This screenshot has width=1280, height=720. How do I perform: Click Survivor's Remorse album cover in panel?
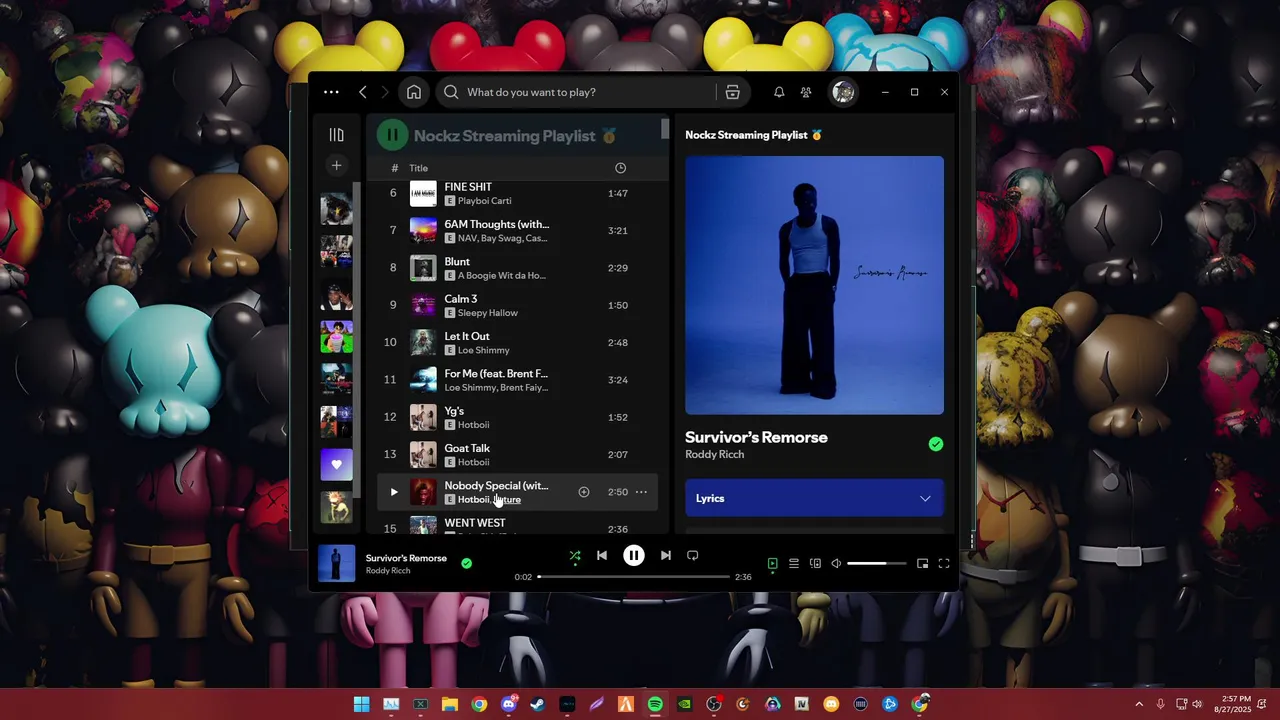pos(814,285)
